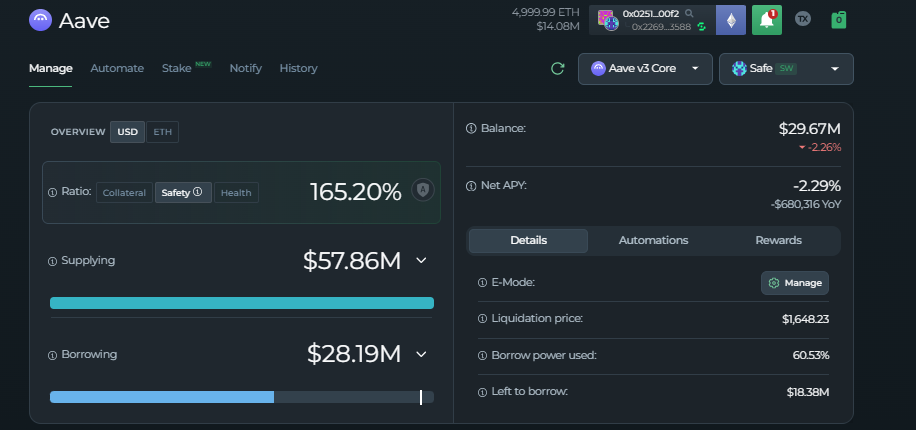The width and height of the screenshot is (916, 430).
Task: Open the TX transactions icon
Action: (802, 19)
